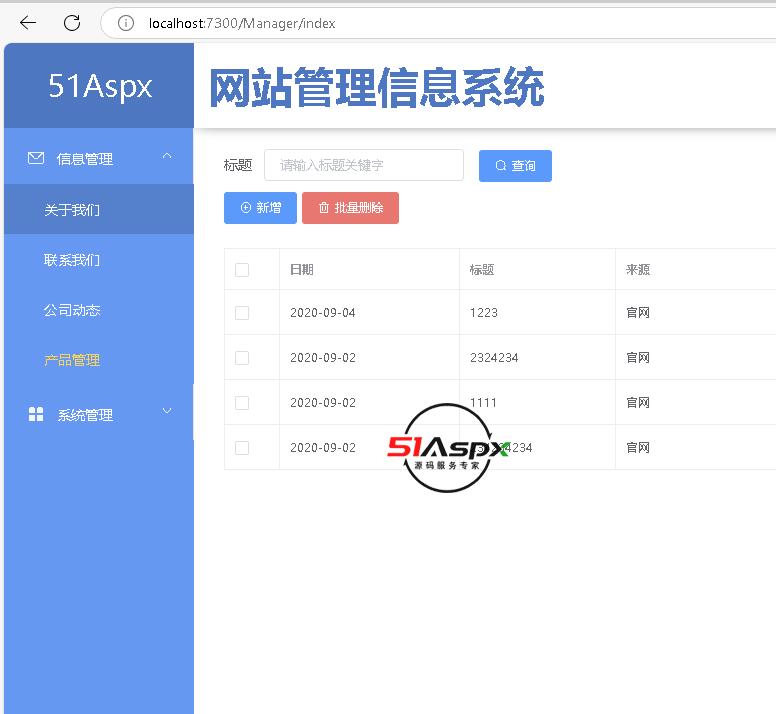776x714 pixels.
Task: Toggle the select-all checkbox in table header
Action: (242, 270)
